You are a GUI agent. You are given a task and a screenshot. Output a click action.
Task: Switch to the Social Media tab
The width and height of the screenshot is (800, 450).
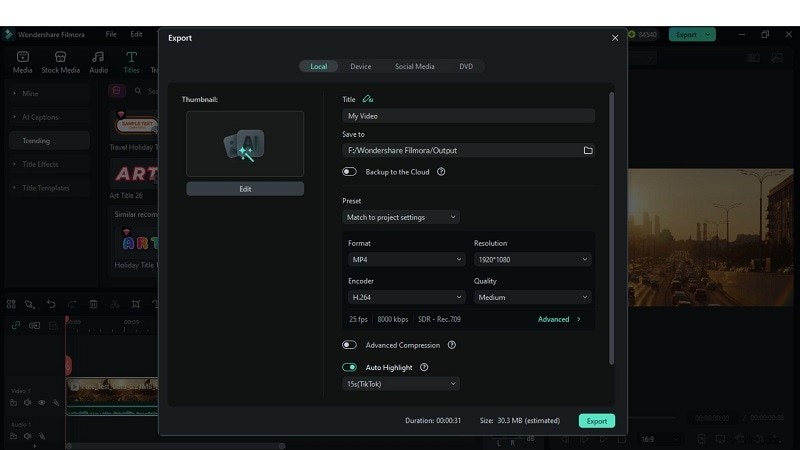click(x=414, y=66)
